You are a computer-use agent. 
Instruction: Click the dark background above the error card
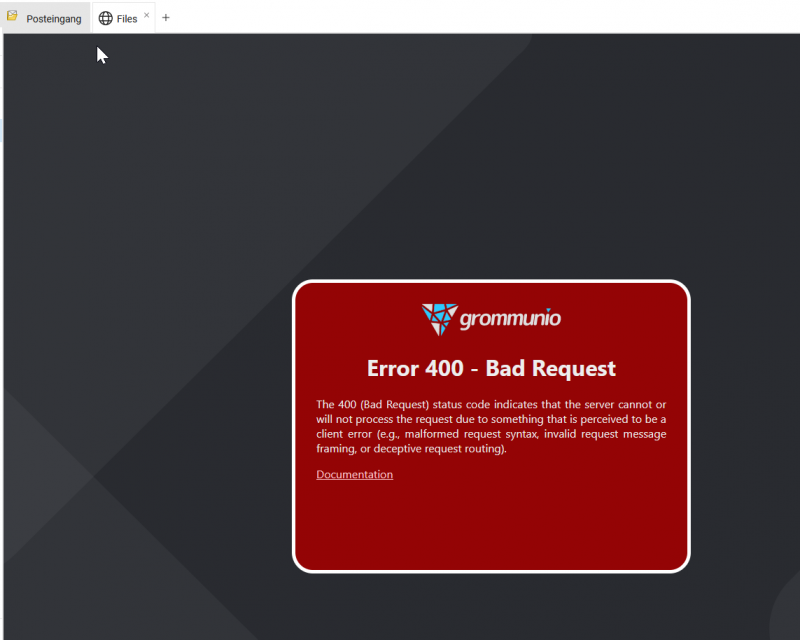pos(490,160)
